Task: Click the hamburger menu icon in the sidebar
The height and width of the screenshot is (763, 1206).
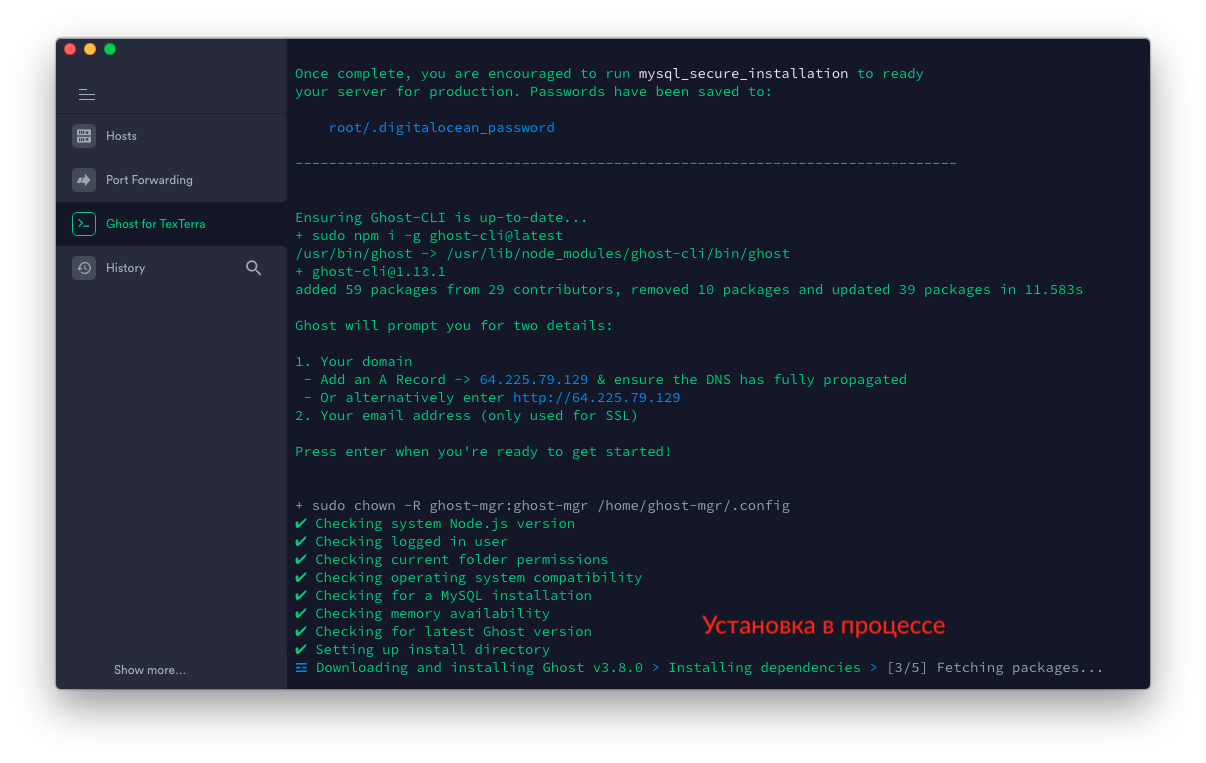Action: click(x=87, y=95)
